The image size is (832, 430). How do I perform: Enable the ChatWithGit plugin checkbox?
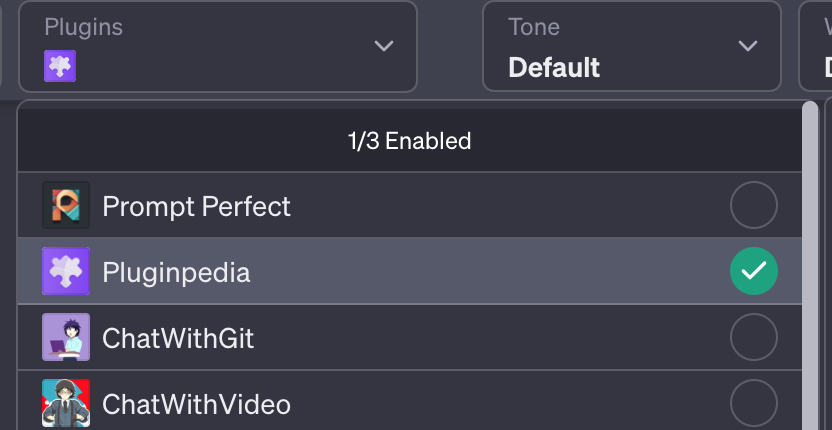tap(753, 338)
